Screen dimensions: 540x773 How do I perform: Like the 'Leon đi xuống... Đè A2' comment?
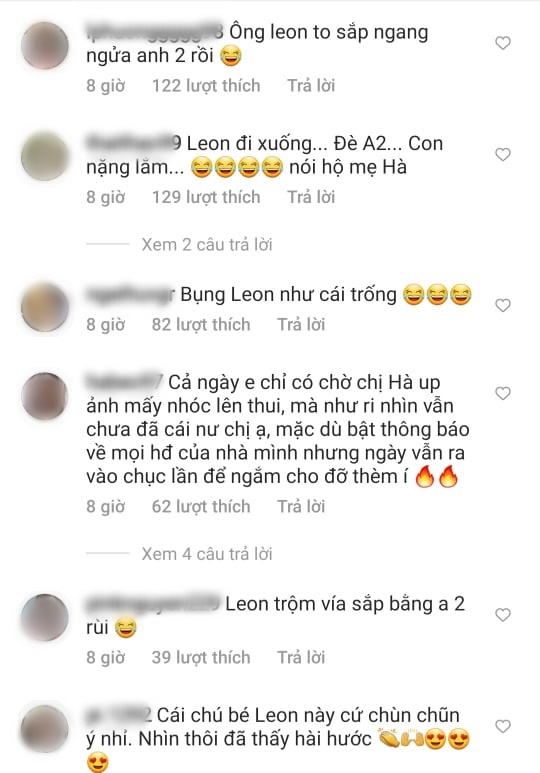pyautogui.click(x=503, y=155)
